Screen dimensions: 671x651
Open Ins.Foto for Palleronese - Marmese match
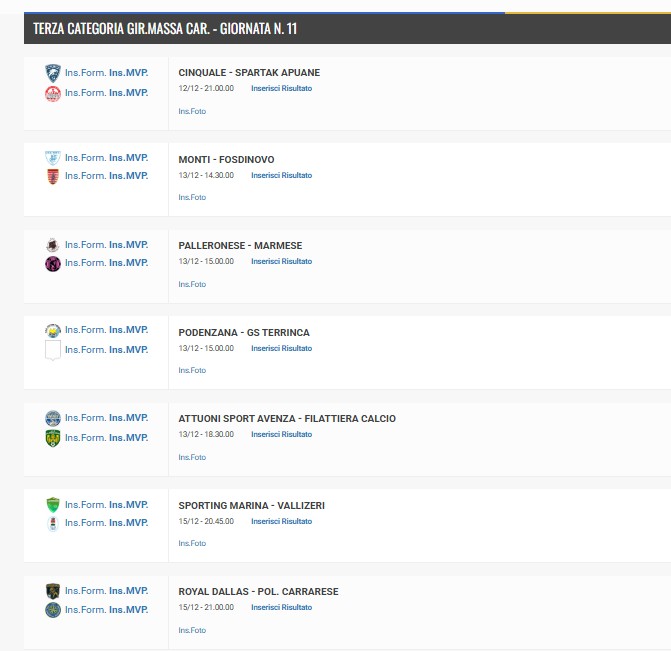coord(192,284)
